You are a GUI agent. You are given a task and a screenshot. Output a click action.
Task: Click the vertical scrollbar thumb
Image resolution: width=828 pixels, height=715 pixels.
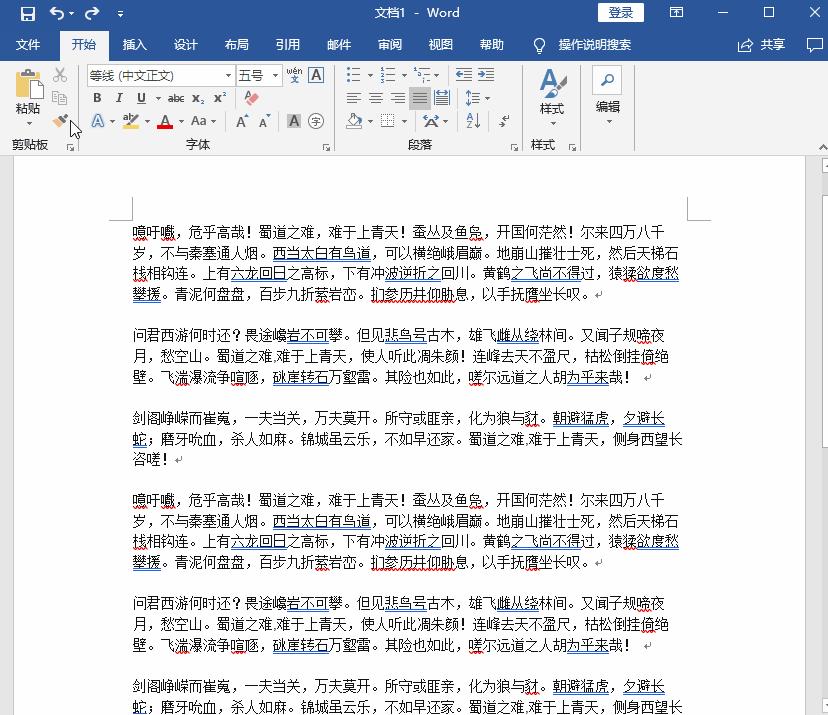825,321
